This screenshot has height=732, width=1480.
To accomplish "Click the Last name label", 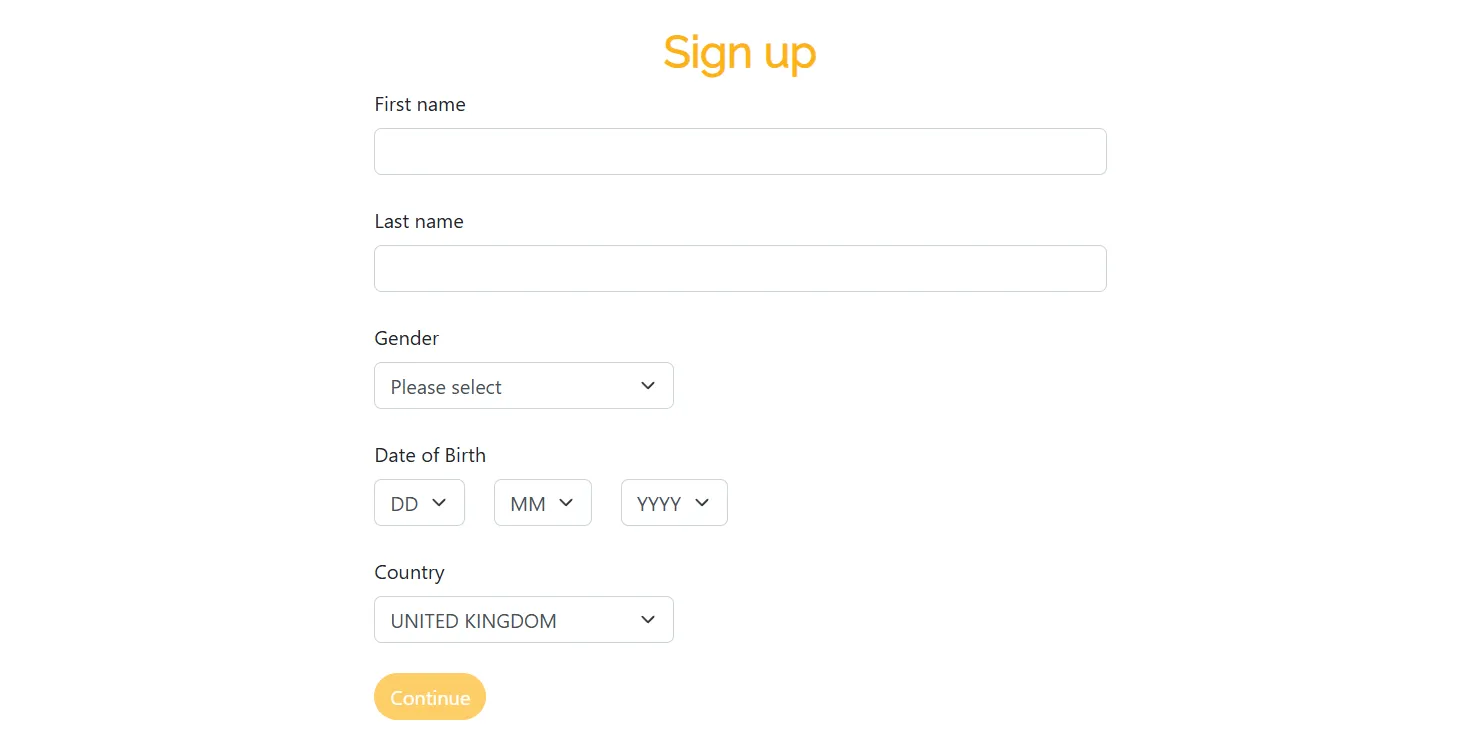I will (419, 221).
